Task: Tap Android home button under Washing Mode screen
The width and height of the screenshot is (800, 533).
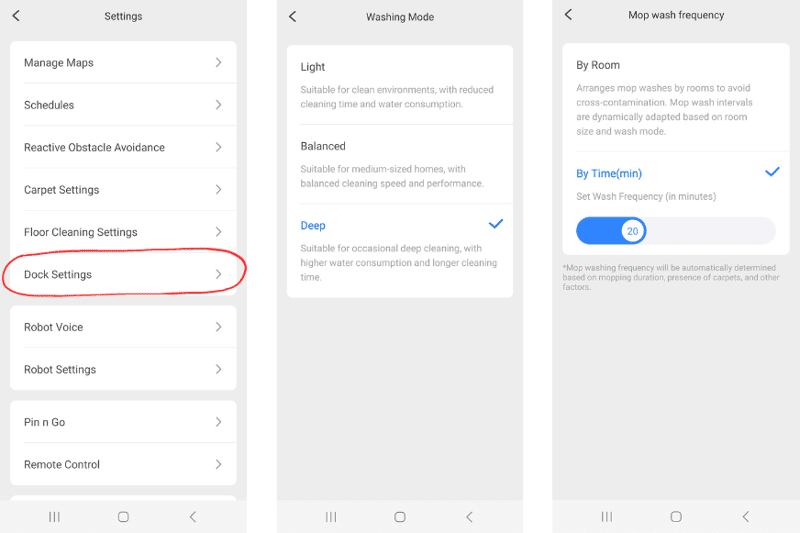Action: 400,517
